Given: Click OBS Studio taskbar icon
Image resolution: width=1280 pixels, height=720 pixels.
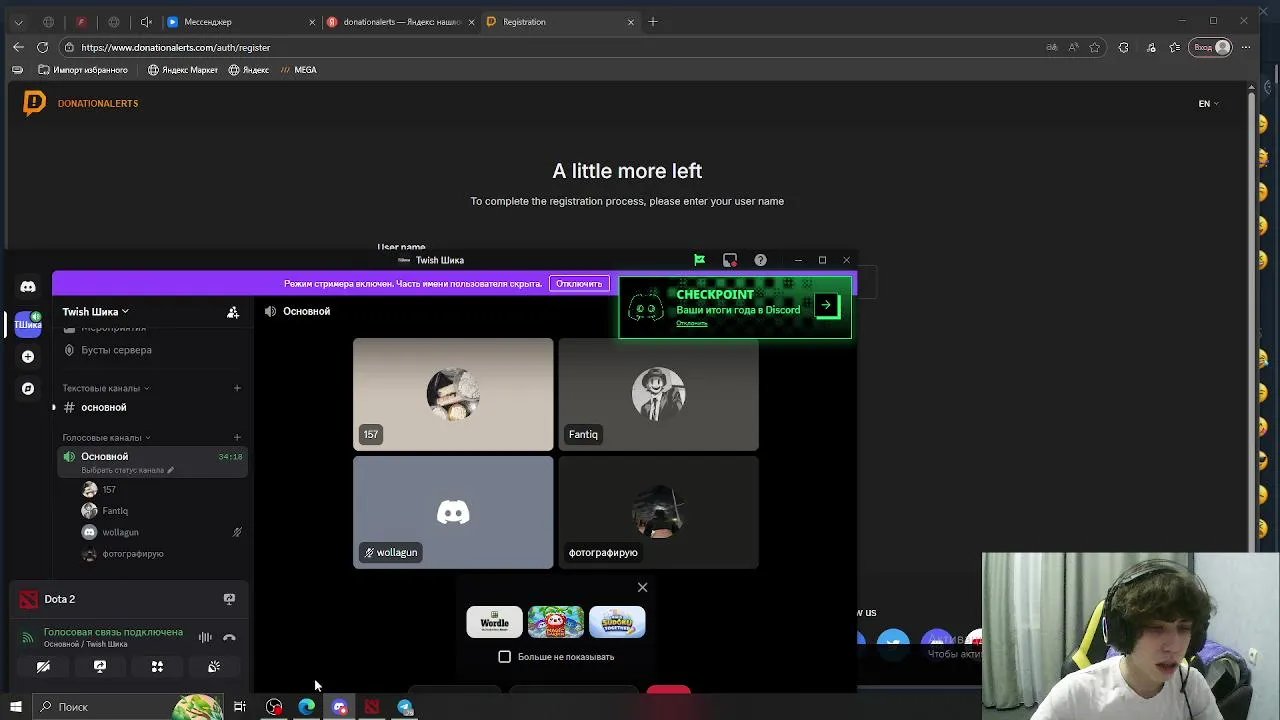Looking at the screenshot, I should (274, 707).
